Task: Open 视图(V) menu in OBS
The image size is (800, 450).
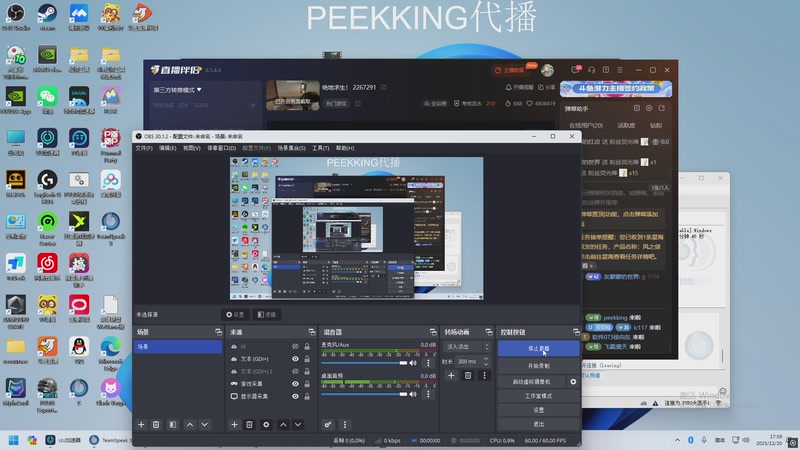Action: [191, 148]
